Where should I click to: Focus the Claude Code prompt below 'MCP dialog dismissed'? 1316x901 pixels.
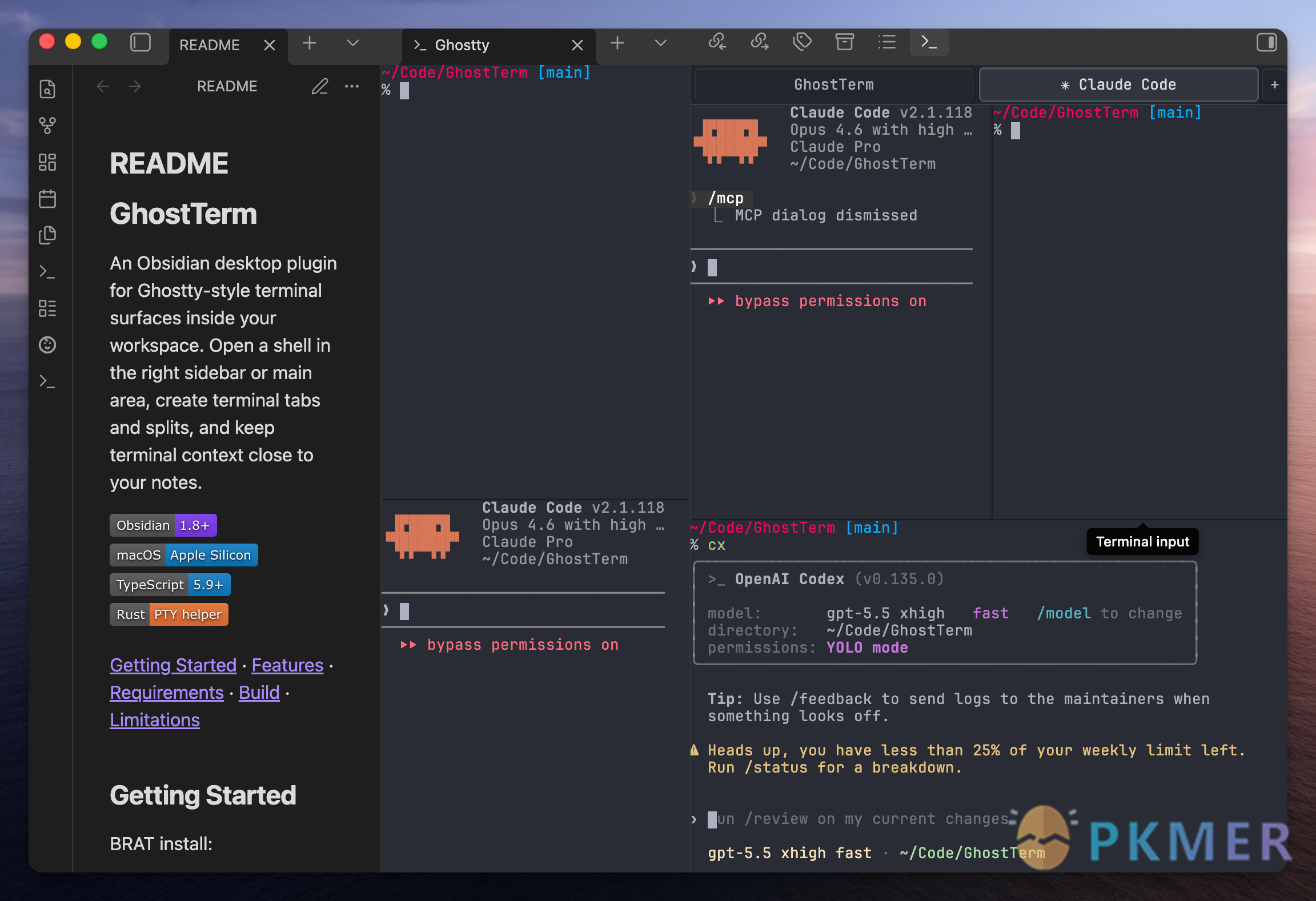pyautogui.click(x=832, y=267)
